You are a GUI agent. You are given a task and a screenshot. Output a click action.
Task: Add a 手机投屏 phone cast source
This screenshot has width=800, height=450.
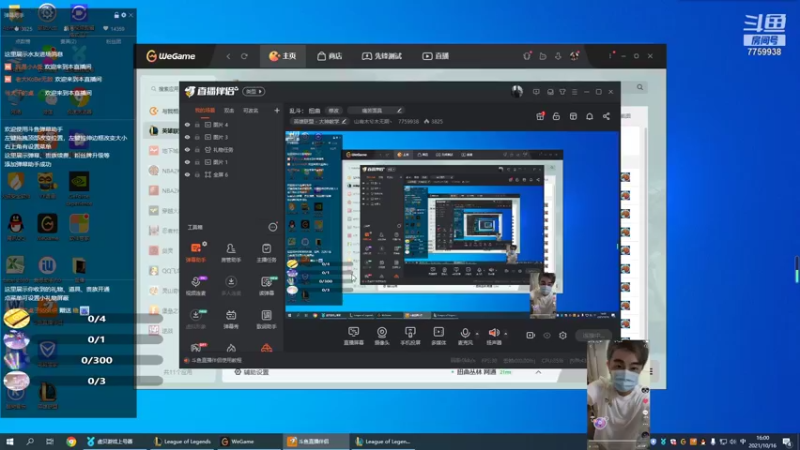point(410,336)
